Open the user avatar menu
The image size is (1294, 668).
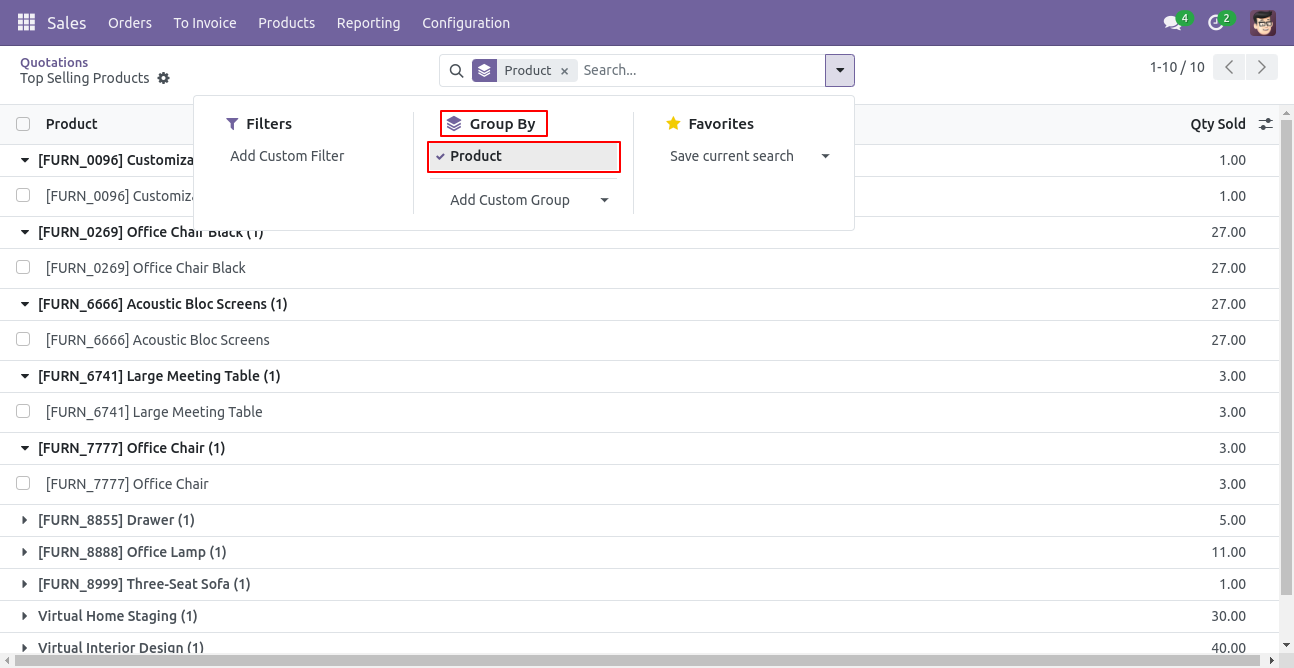pos(1263,23)
